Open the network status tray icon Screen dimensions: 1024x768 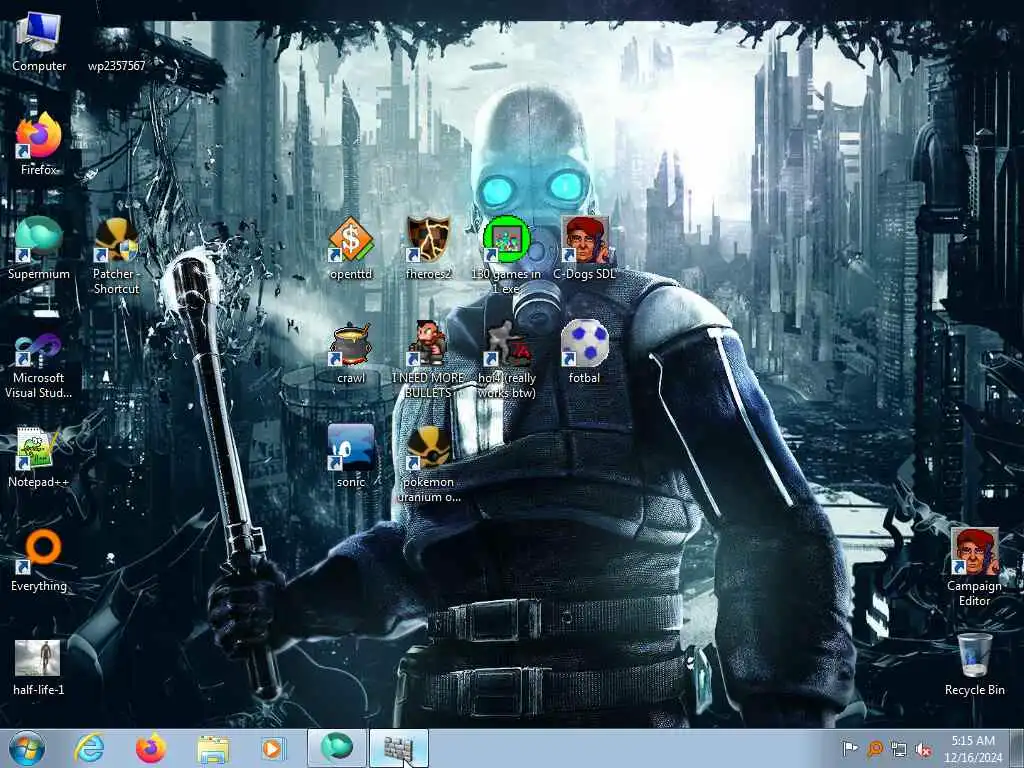coord(899,749)
